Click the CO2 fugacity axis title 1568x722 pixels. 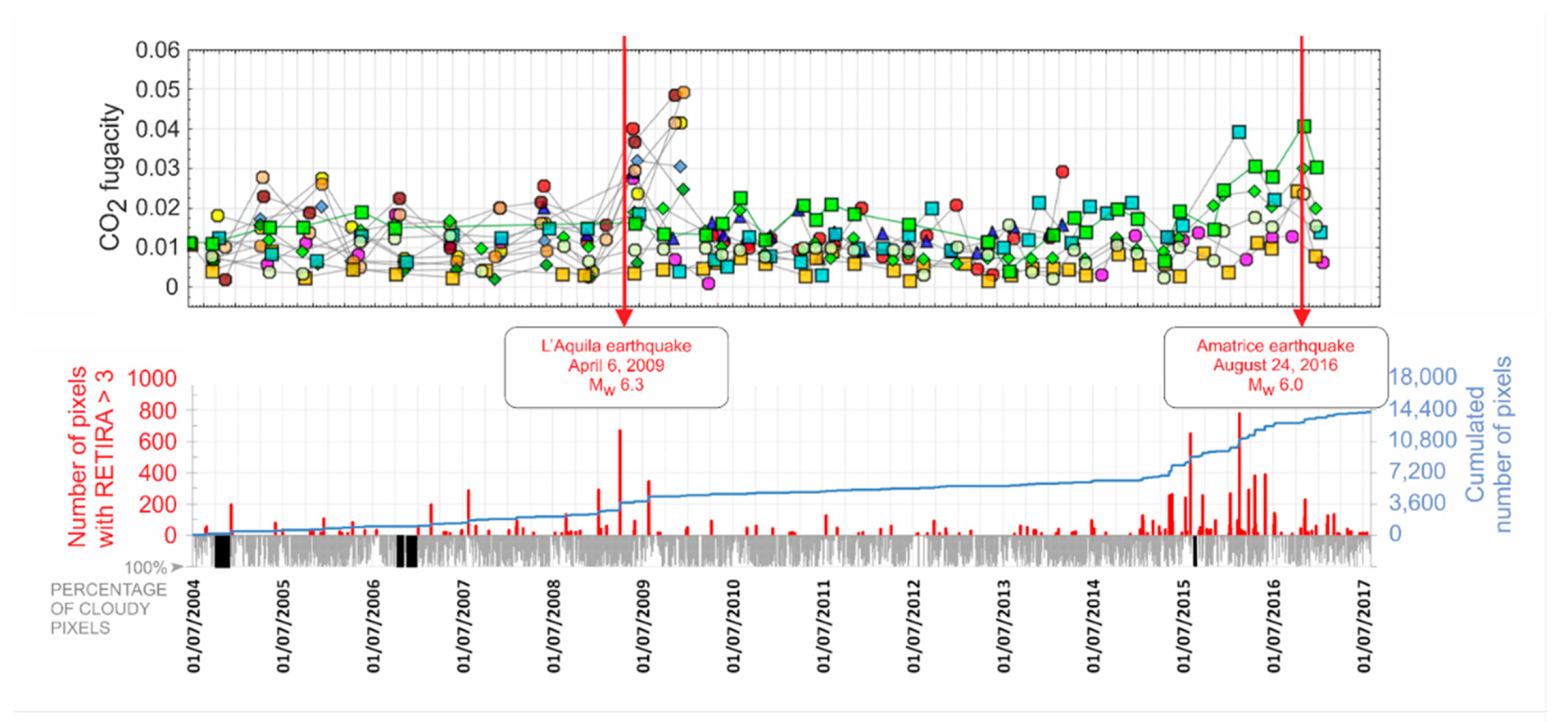coord(111,177)
